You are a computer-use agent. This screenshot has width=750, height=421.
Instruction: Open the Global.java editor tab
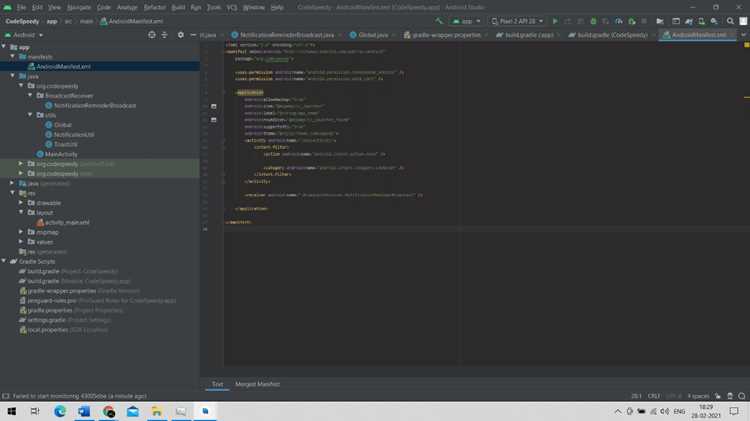tap(369, 35)
